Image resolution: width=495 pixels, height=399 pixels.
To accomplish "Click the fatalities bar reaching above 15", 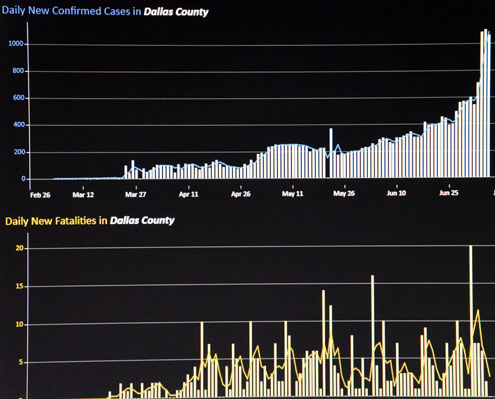I will [372, 336].
